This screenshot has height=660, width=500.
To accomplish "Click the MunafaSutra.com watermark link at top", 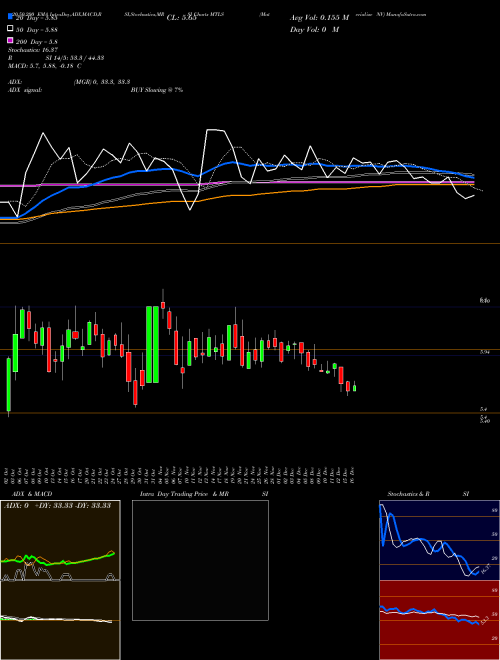I will click(406, 14).
